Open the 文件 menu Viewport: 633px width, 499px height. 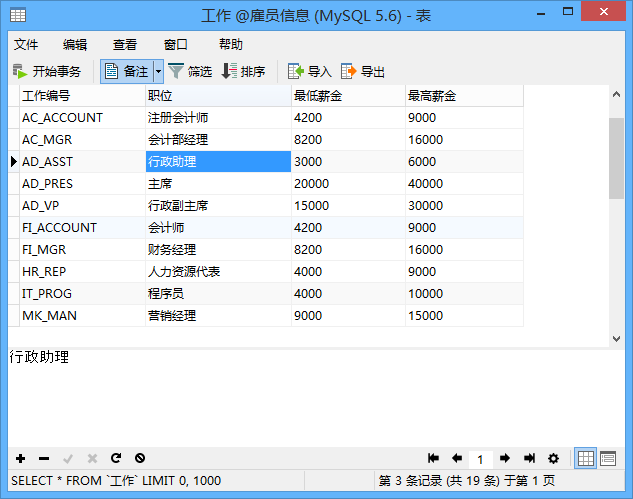click(x=26, y=44)
